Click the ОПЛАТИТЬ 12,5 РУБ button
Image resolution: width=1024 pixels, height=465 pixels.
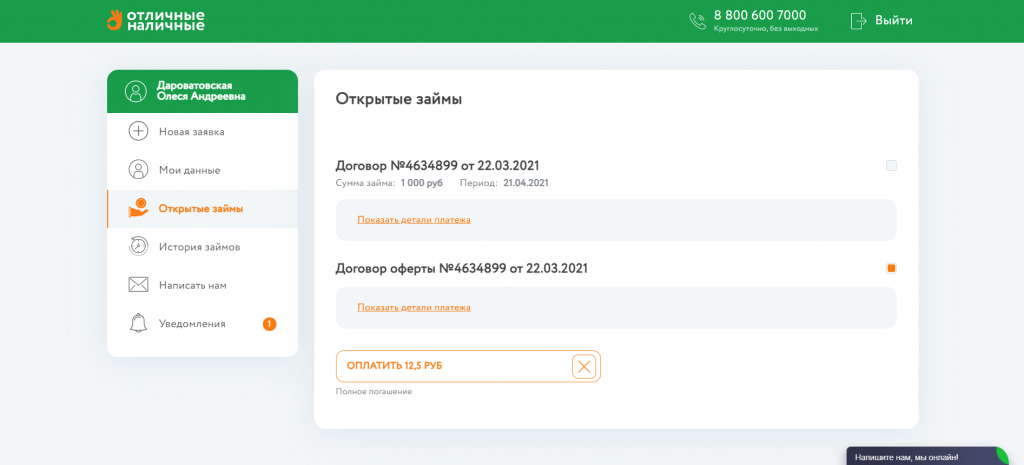pyautogui.click(x=468, y=366)
